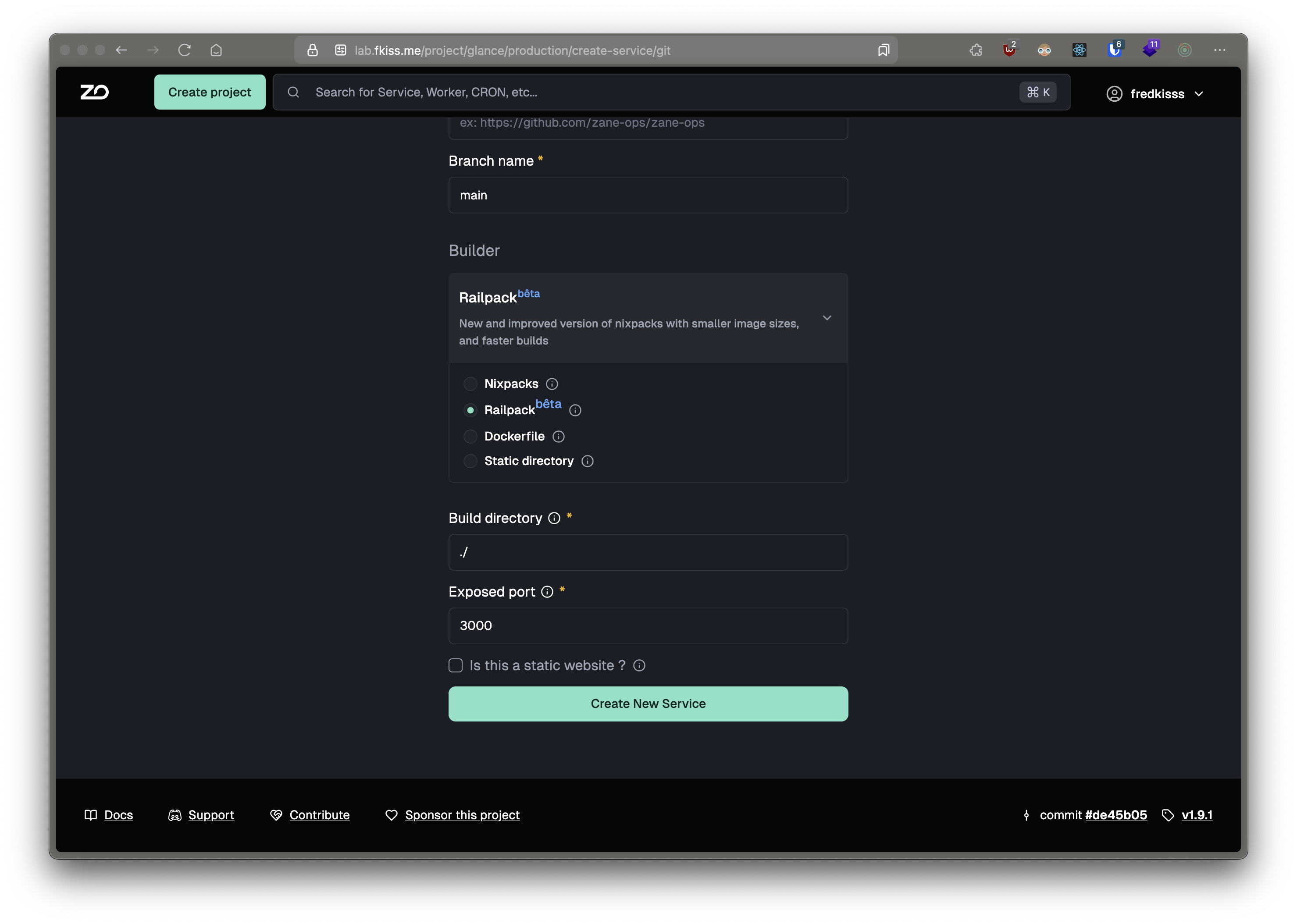Click Create New Service button
The width and height of the screenshot is (1297, 924).
pyautogui.click(x=648, y=704)
